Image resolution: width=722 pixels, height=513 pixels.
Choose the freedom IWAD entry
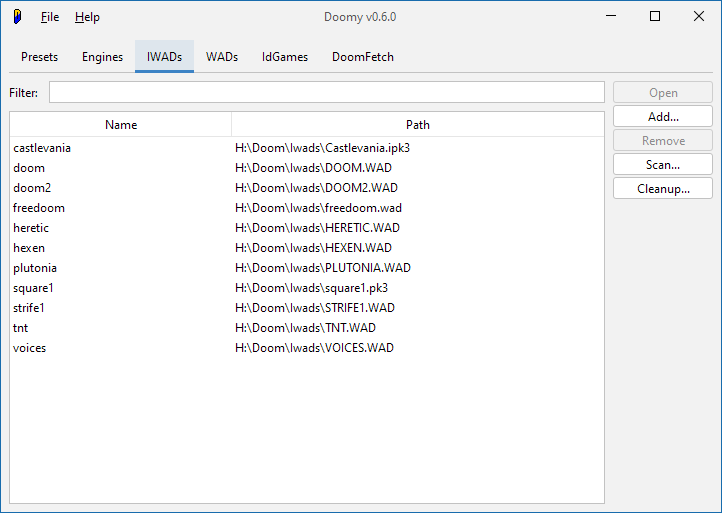[x=39, y=208]
